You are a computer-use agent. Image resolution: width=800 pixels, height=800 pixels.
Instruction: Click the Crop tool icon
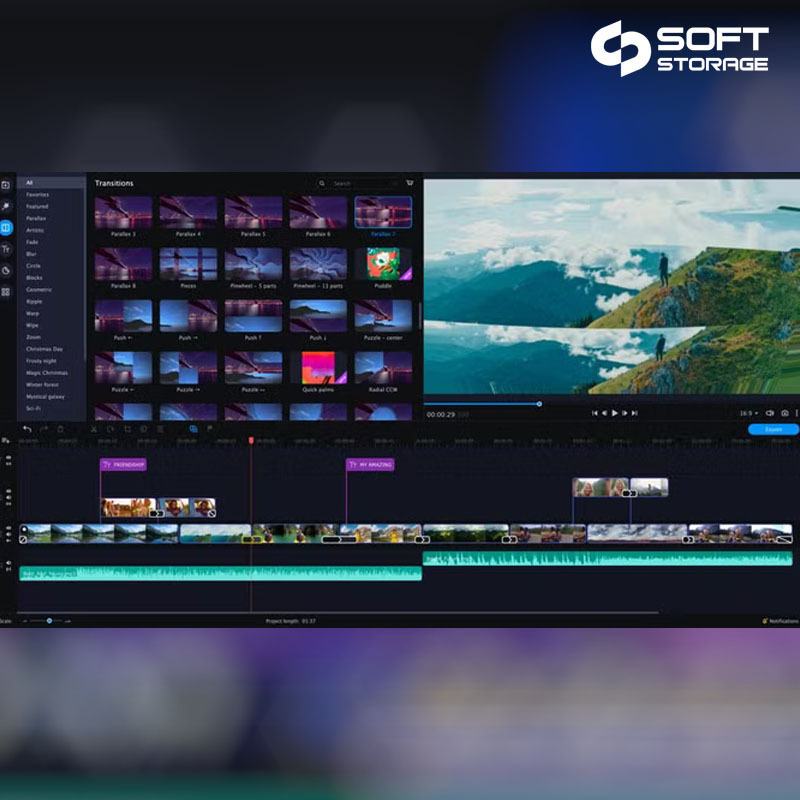click(x=128, y=429)
